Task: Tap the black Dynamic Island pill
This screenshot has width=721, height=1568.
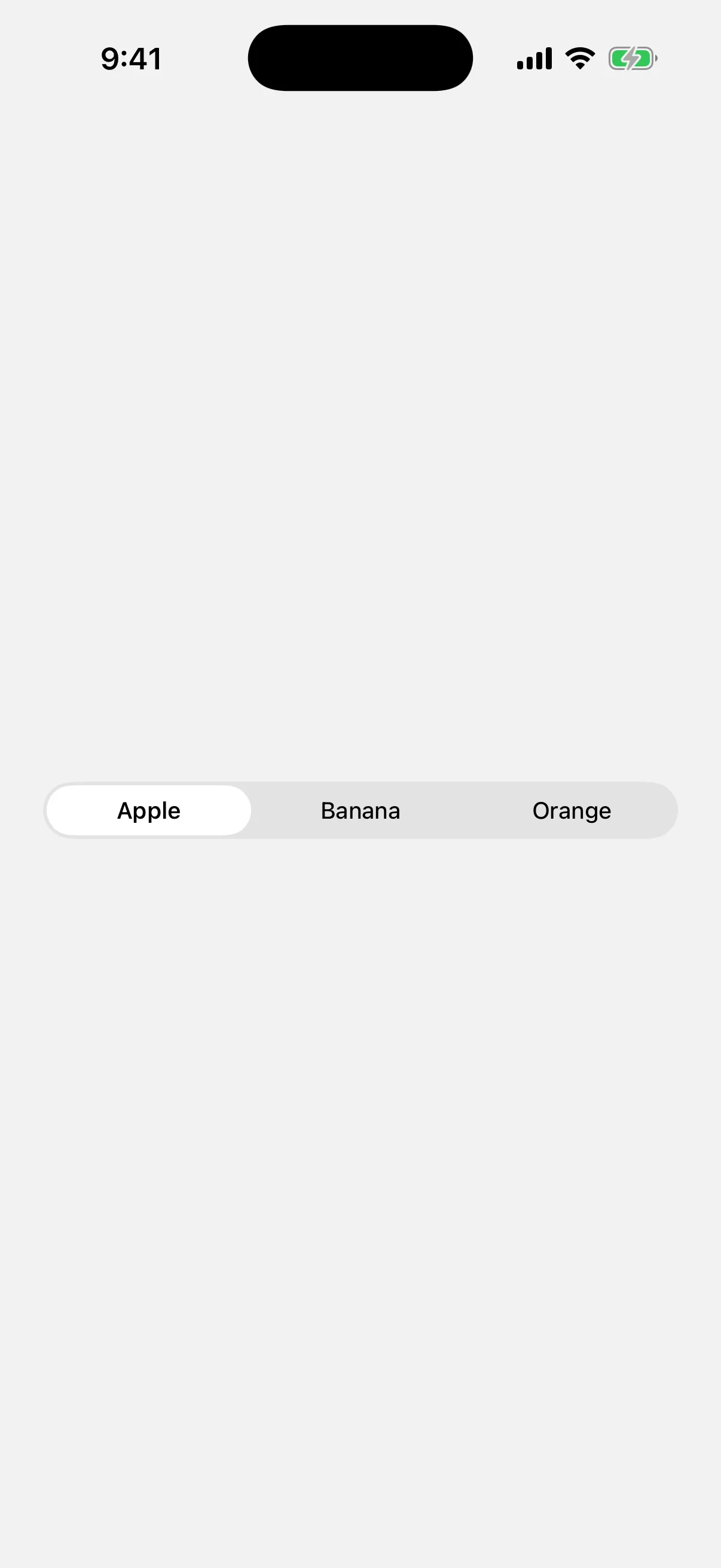Action: click(360, 58)
